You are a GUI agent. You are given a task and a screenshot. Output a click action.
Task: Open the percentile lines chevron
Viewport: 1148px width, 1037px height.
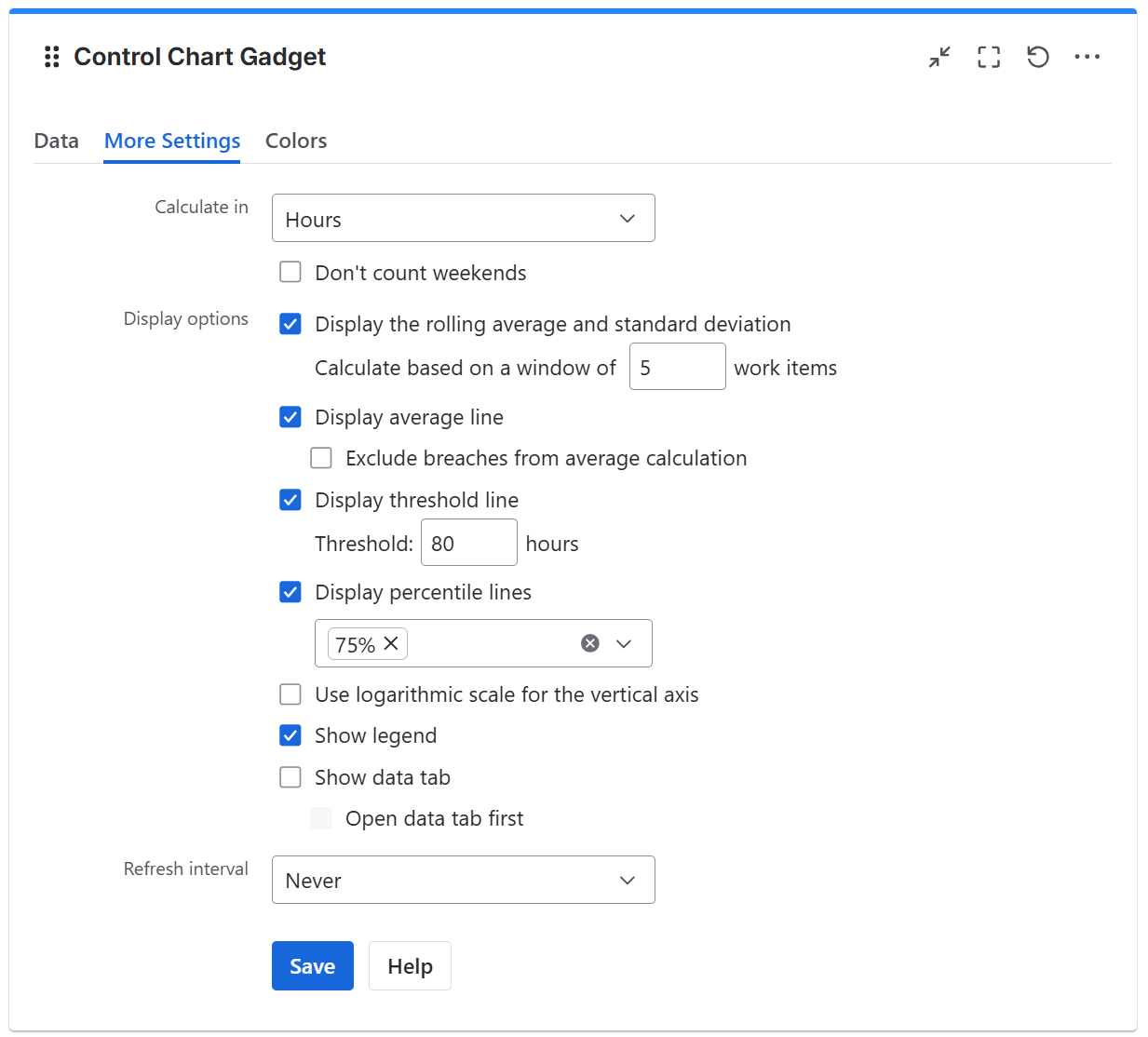coord(626,643)
